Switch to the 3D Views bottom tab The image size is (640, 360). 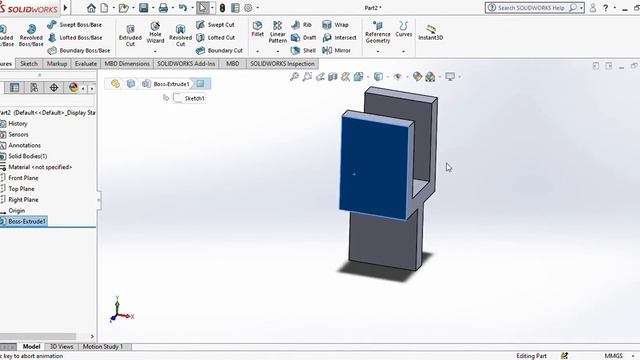[61, 347]
